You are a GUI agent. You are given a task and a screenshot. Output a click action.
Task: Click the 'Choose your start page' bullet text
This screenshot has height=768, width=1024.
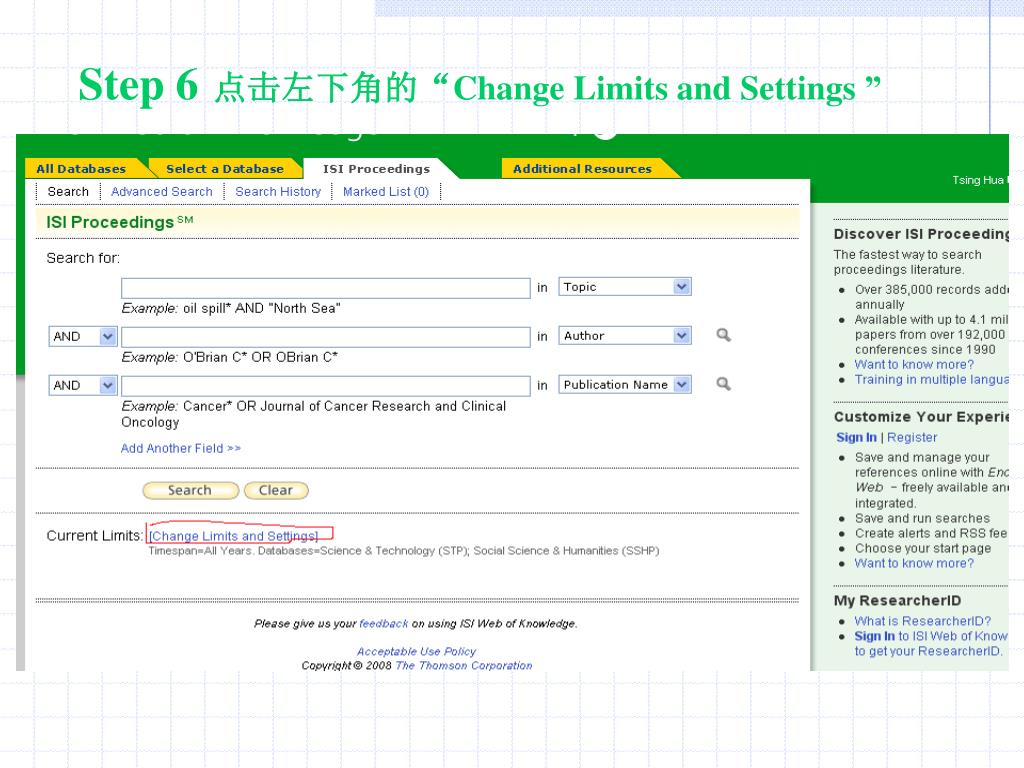point(923,548)
